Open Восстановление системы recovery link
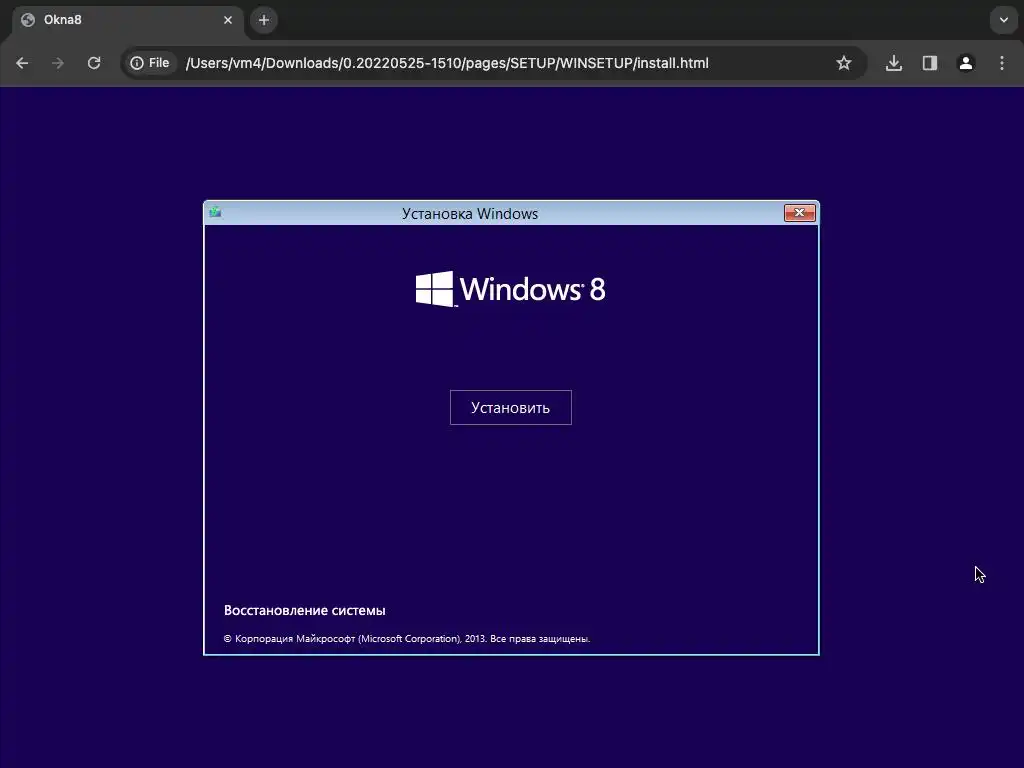Viewport: 1024px width, 768px height. (304, 611)
